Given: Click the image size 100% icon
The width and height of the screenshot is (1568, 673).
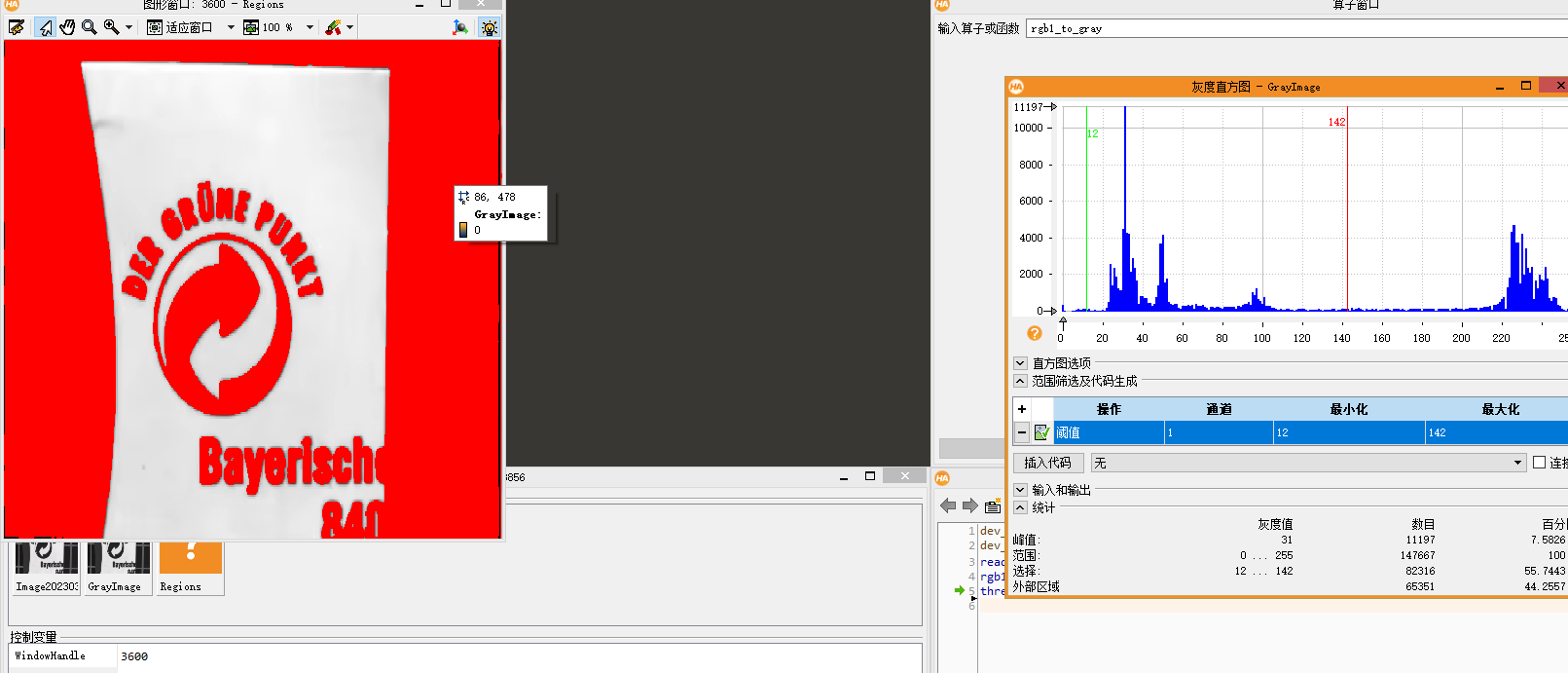Looking at the screenshot, I should pos(251,27).
